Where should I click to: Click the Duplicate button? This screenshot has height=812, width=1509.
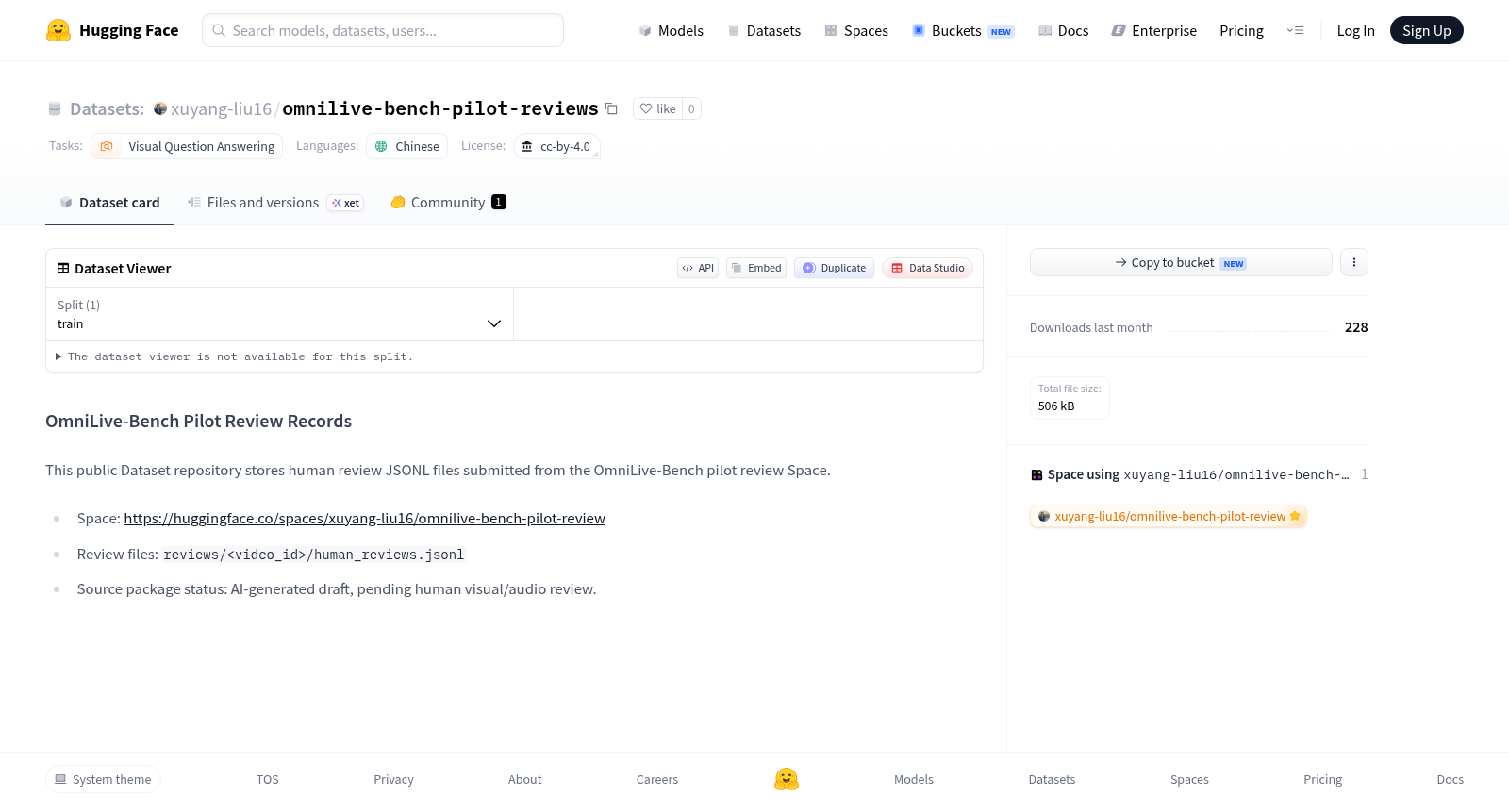[834, 268]
